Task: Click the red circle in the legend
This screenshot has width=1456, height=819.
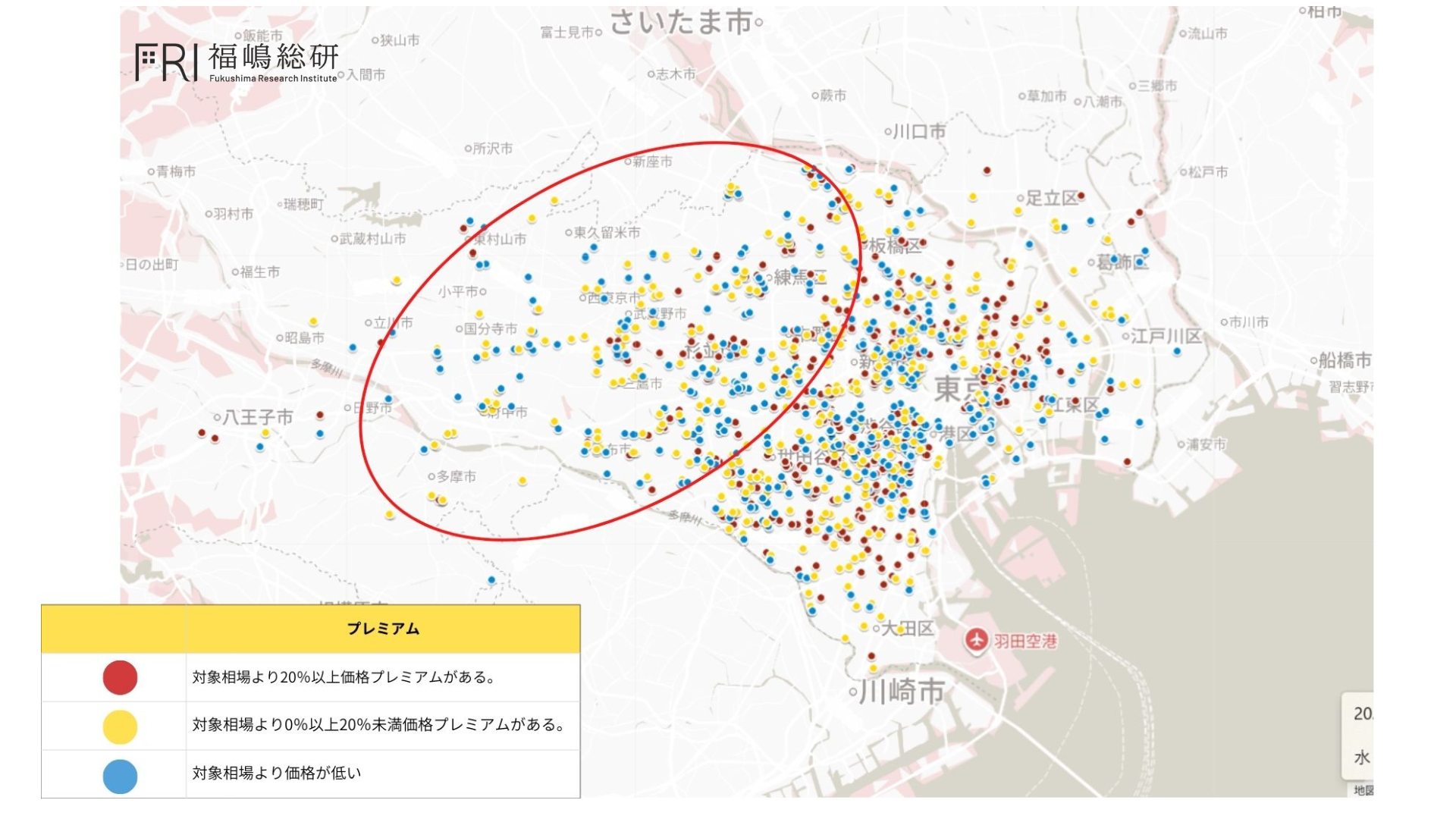Action: [120, 677]
